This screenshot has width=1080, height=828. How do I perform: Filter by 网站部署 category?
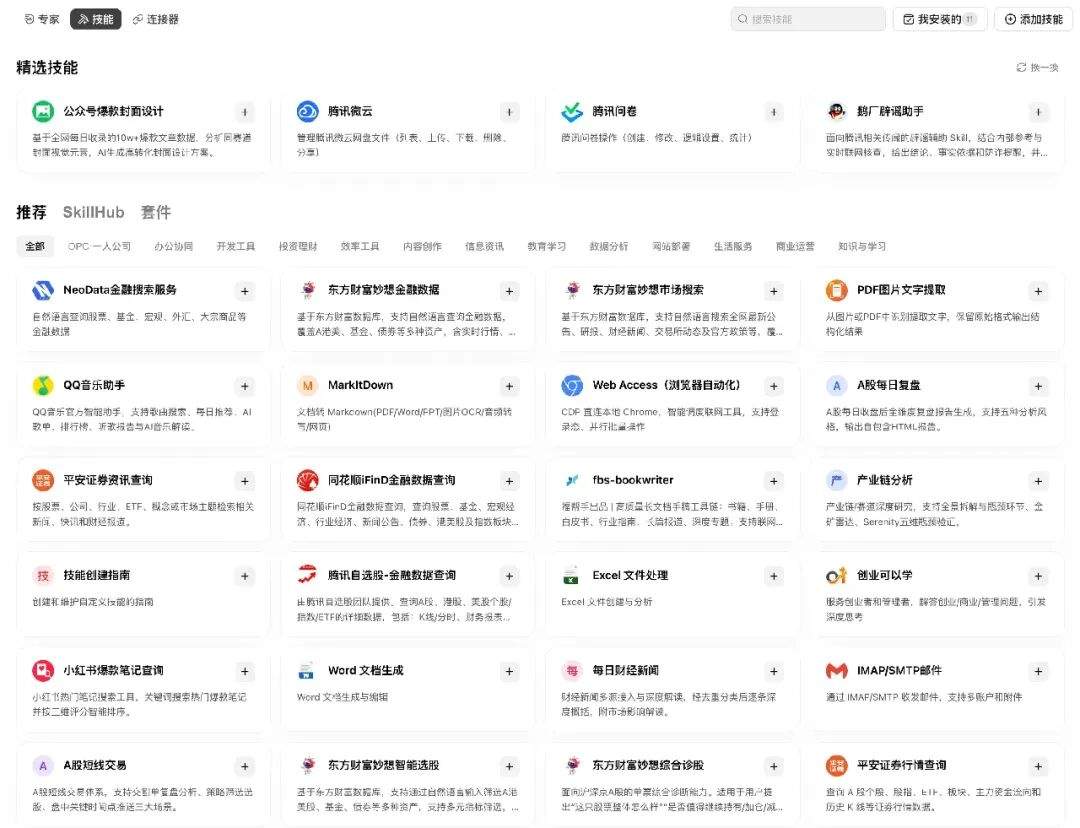coord(672,246)
